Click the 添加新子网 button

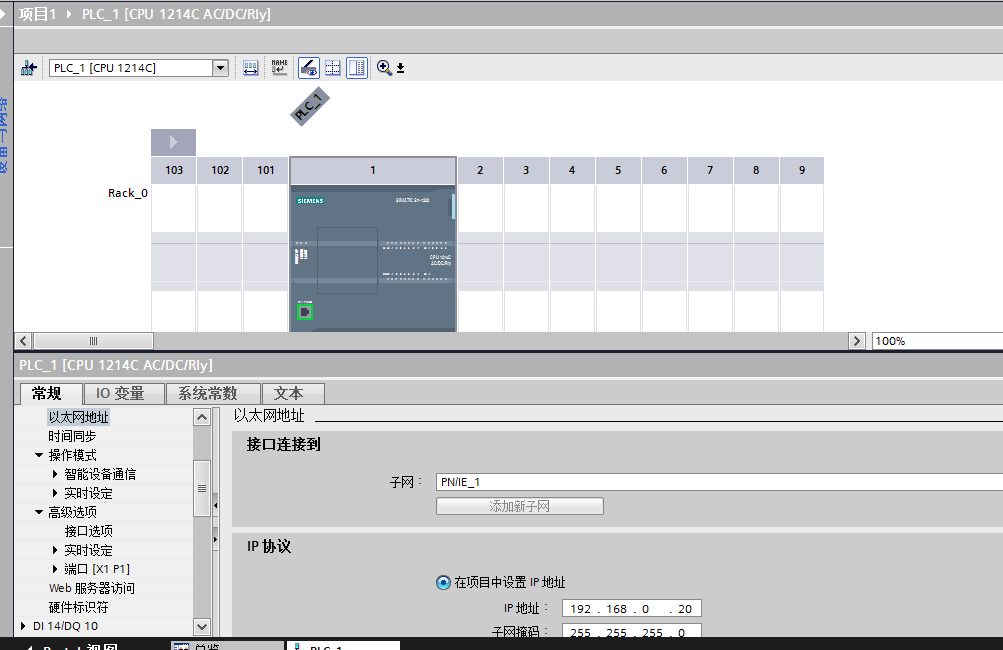point(519,507)
